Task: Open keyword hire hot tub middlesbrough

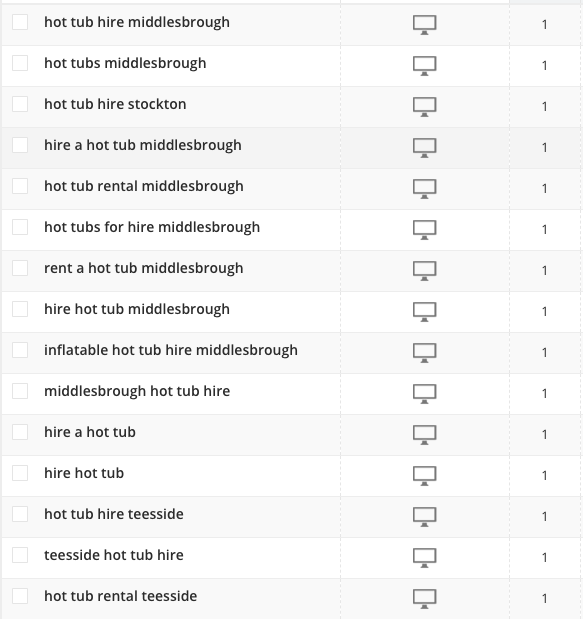Action: (x=137, y=309)
